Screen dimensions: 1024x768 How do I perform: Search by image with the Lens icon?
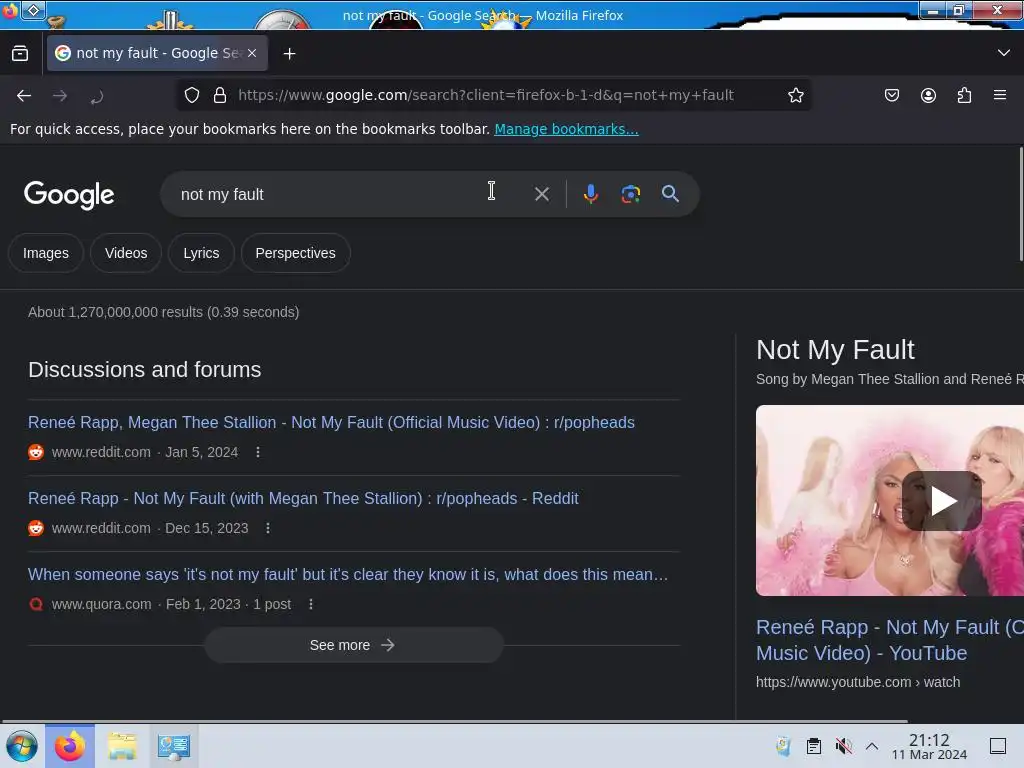630,194
